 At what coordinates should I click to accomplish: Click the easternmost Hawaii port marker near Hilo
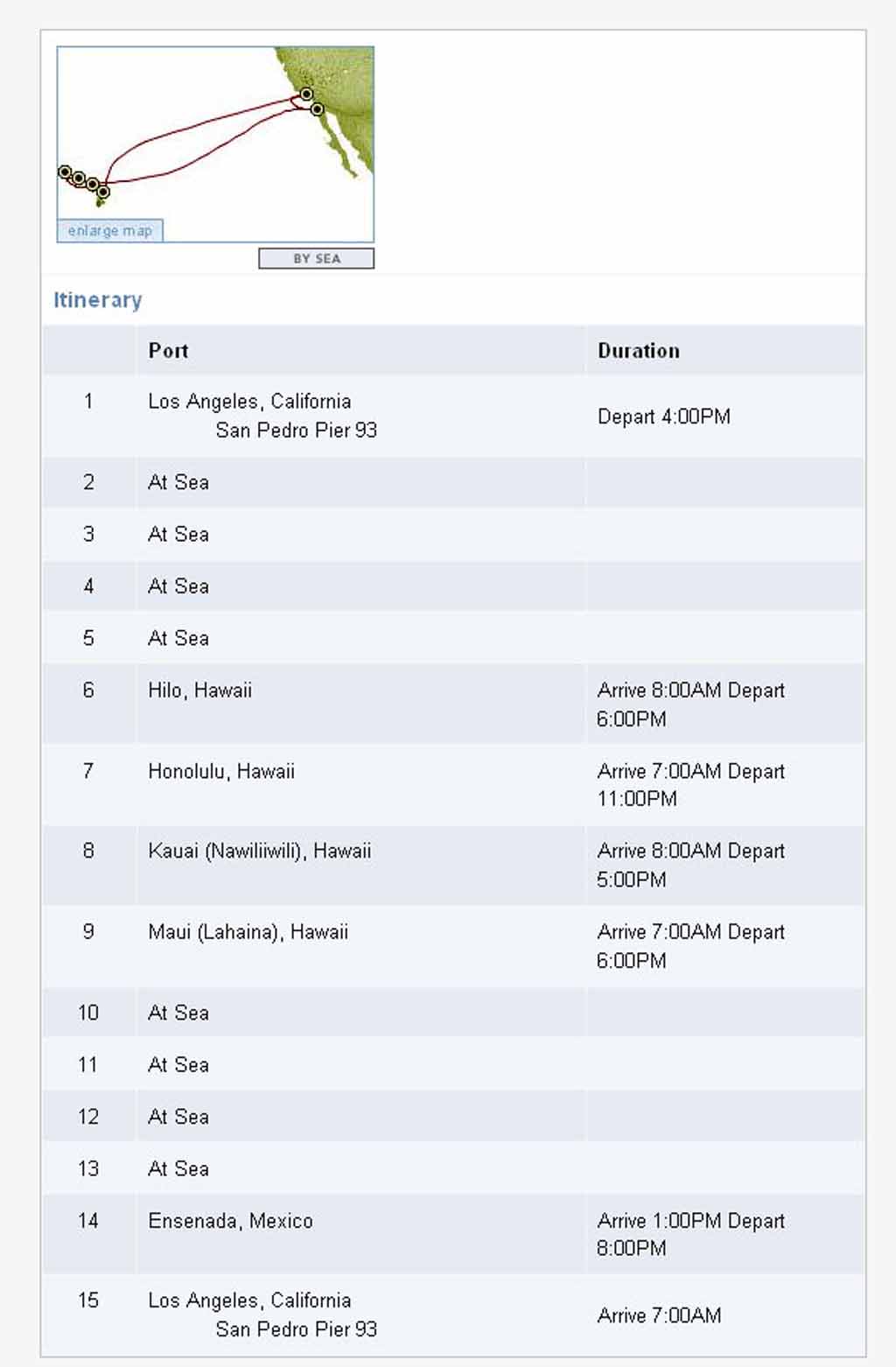103,192
